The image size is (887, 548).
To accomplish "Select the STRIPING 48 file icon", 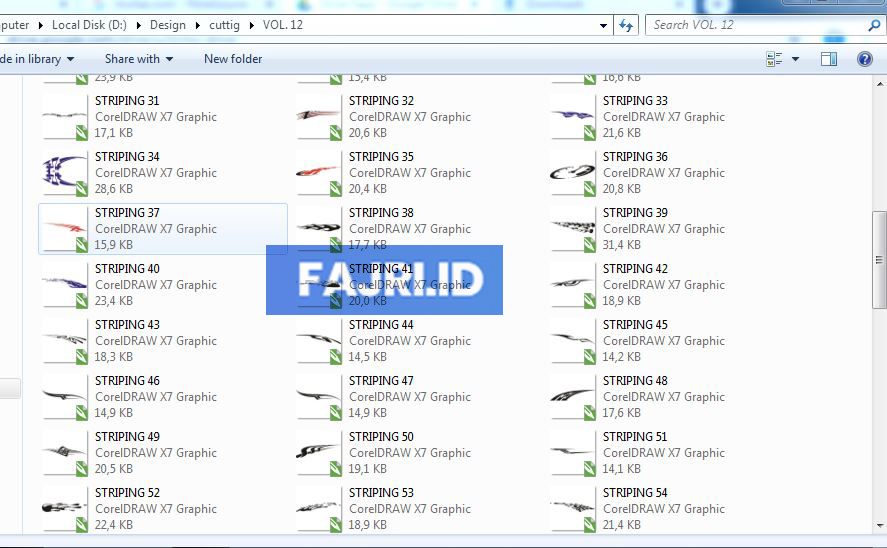I will coord(573,397).
